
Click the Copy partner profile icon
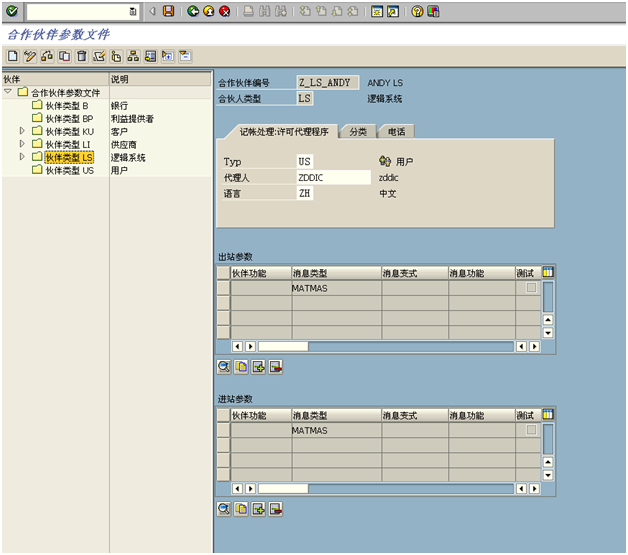click(x=64, y=56)
